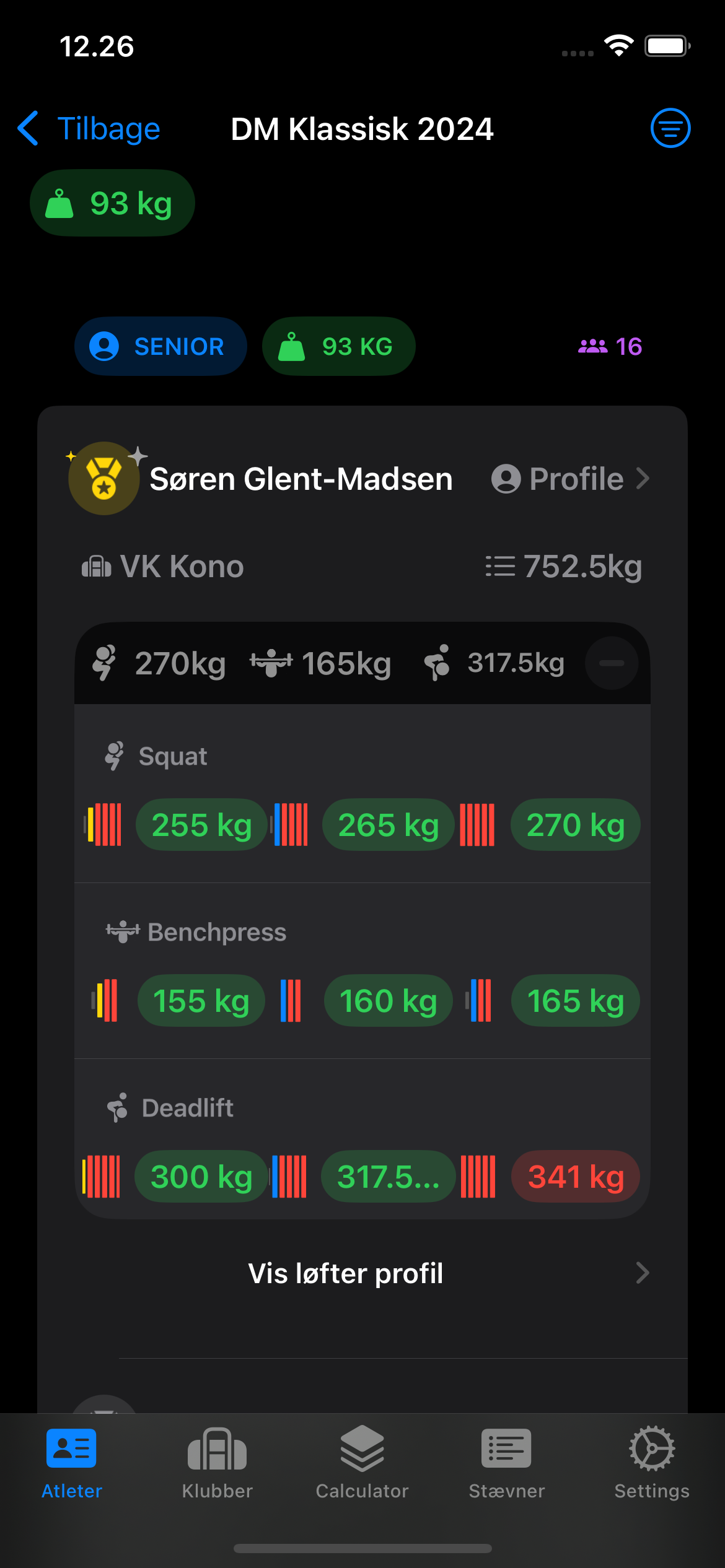Tap the VK Kono club icon
Image resolution: width=725 pixels, height=1568 pixels.
(x=97, y=567)
